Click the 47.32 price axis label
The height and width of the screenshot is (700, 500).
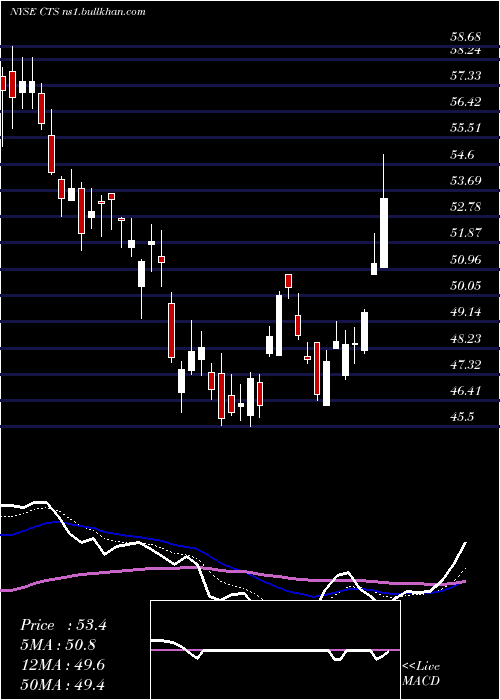coord(466,365)
